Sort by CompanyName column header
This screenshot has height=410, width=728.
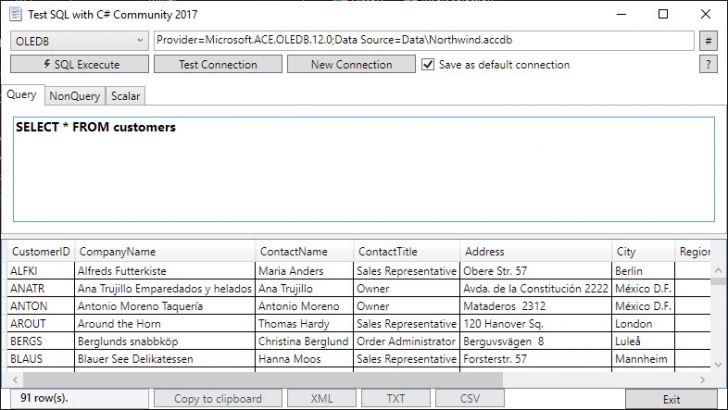click(x=164, y=252)
